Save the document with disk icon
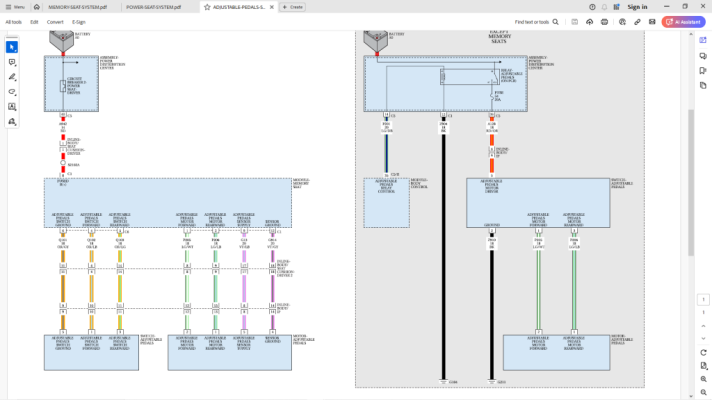Screen dimensions: 712x400 coord(574,22)
